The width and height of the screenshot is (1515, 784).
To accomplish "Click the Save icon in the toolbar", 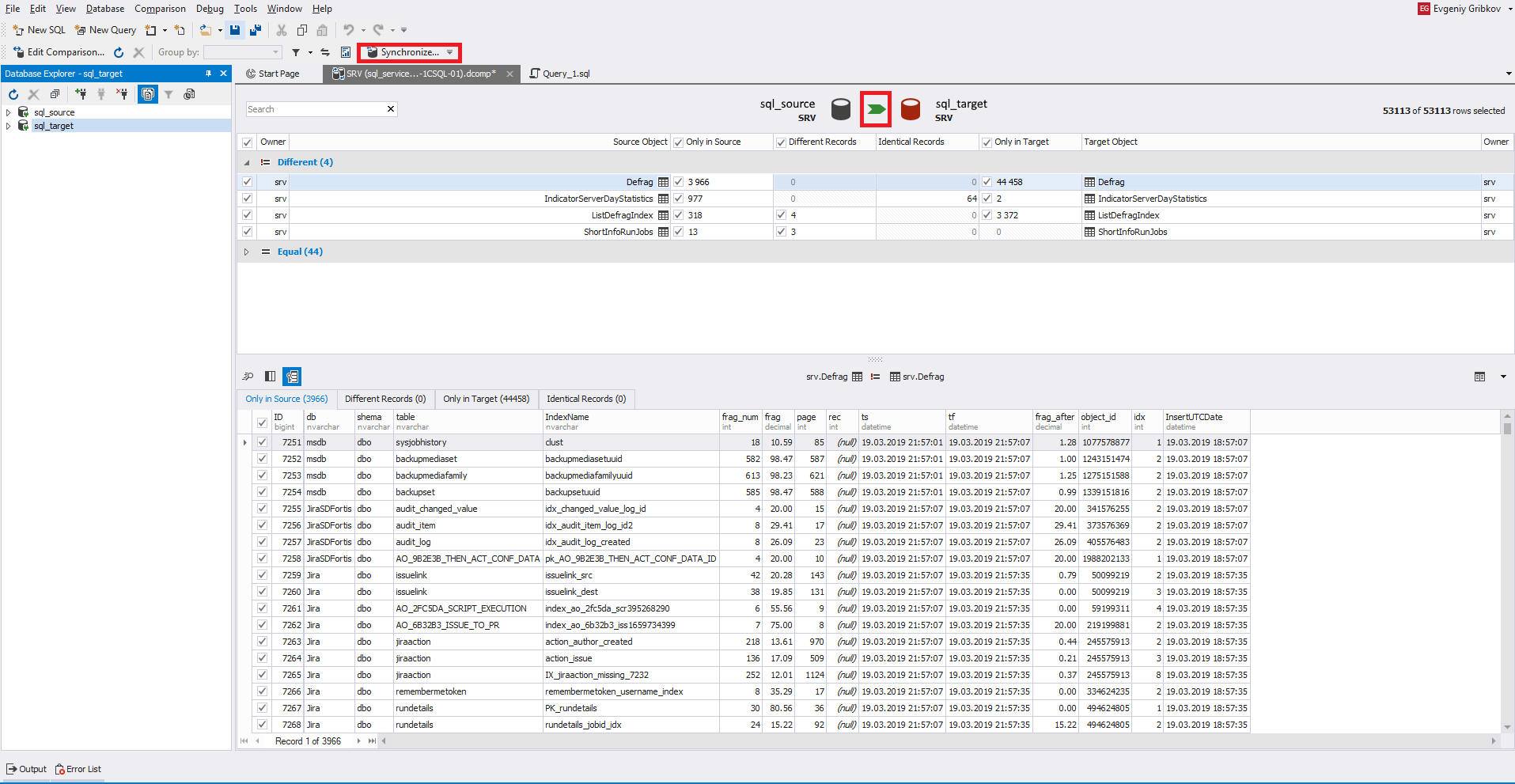I will coord(235,30).
